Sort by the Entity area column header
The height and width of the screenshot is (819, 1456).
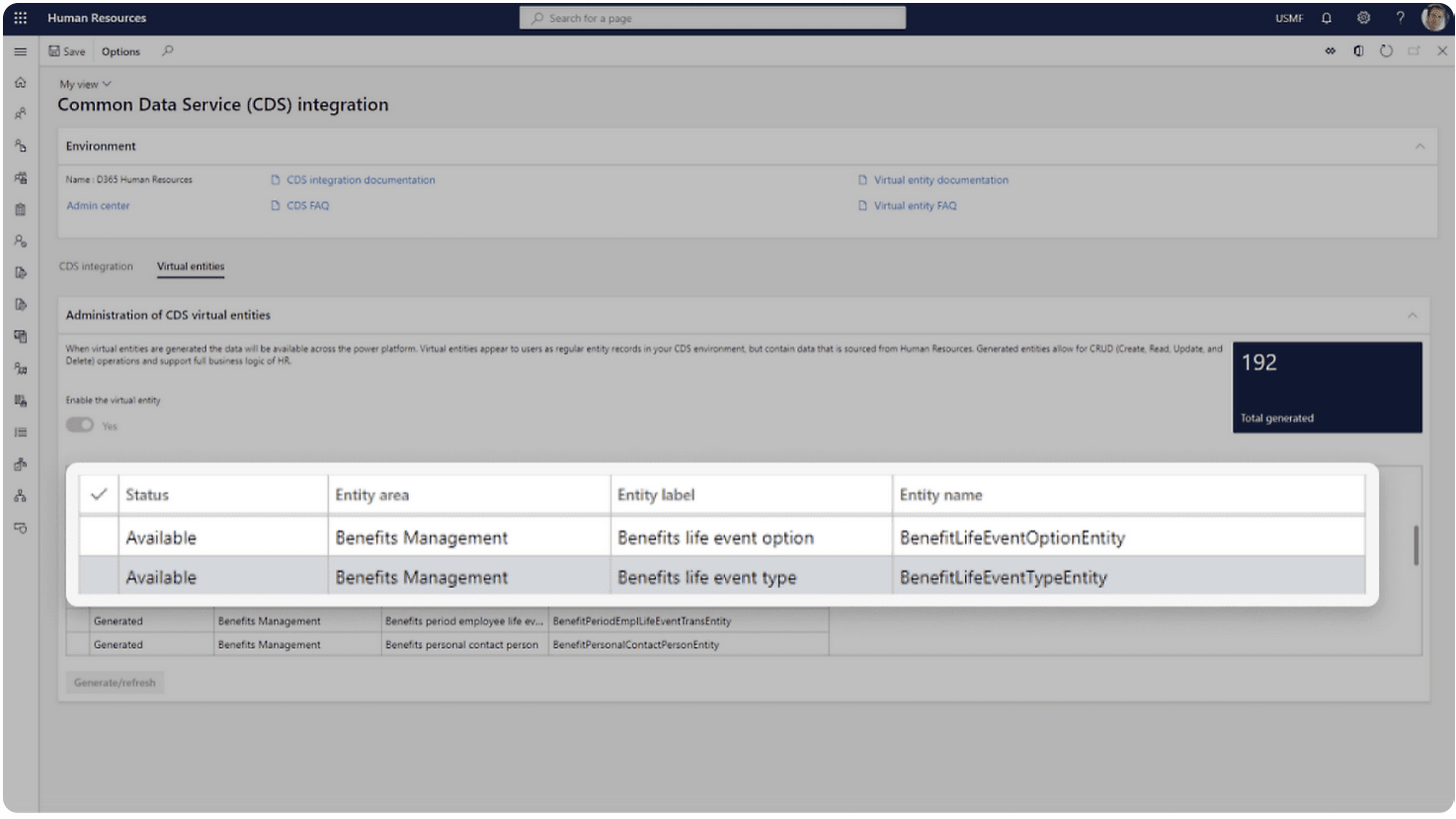click(x=469, y=494)
